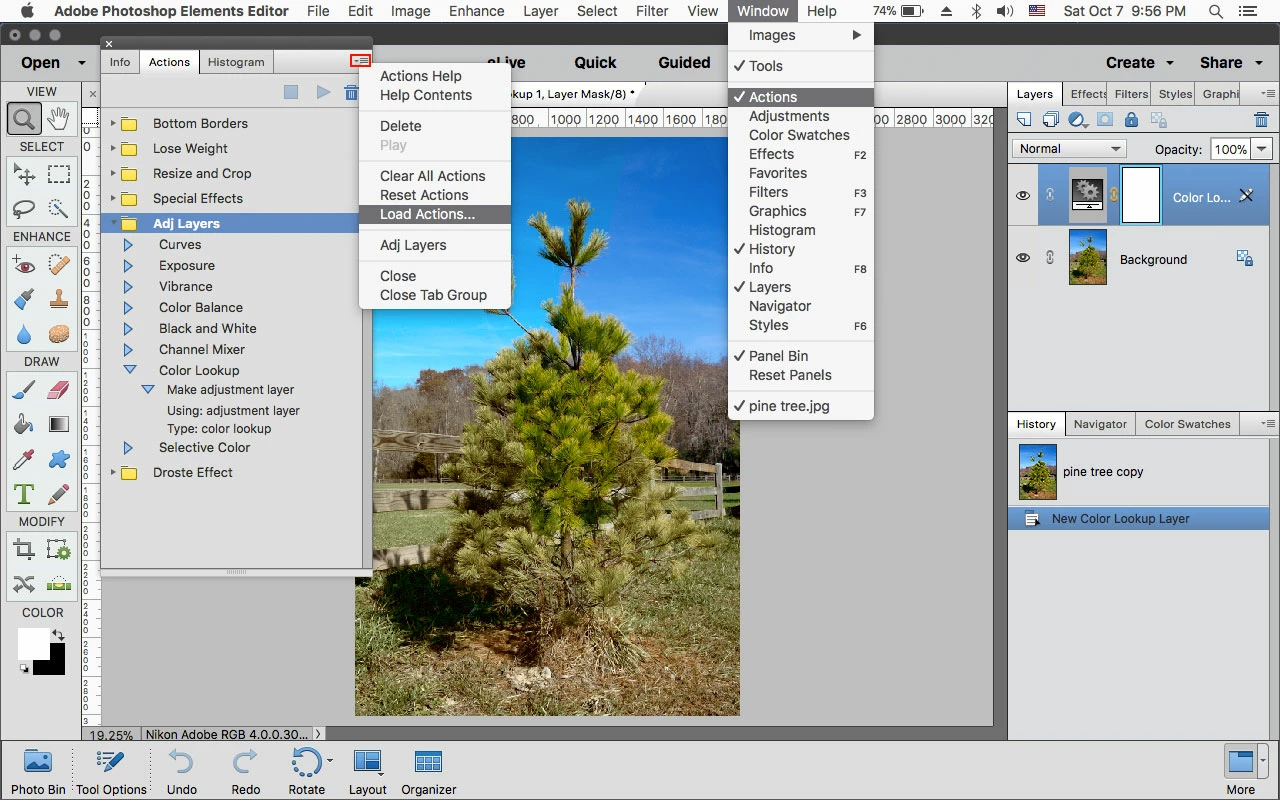Viewport: 1280px width, 800px height.
Task: Select the Eraser tool
Action: coord(59,390)
